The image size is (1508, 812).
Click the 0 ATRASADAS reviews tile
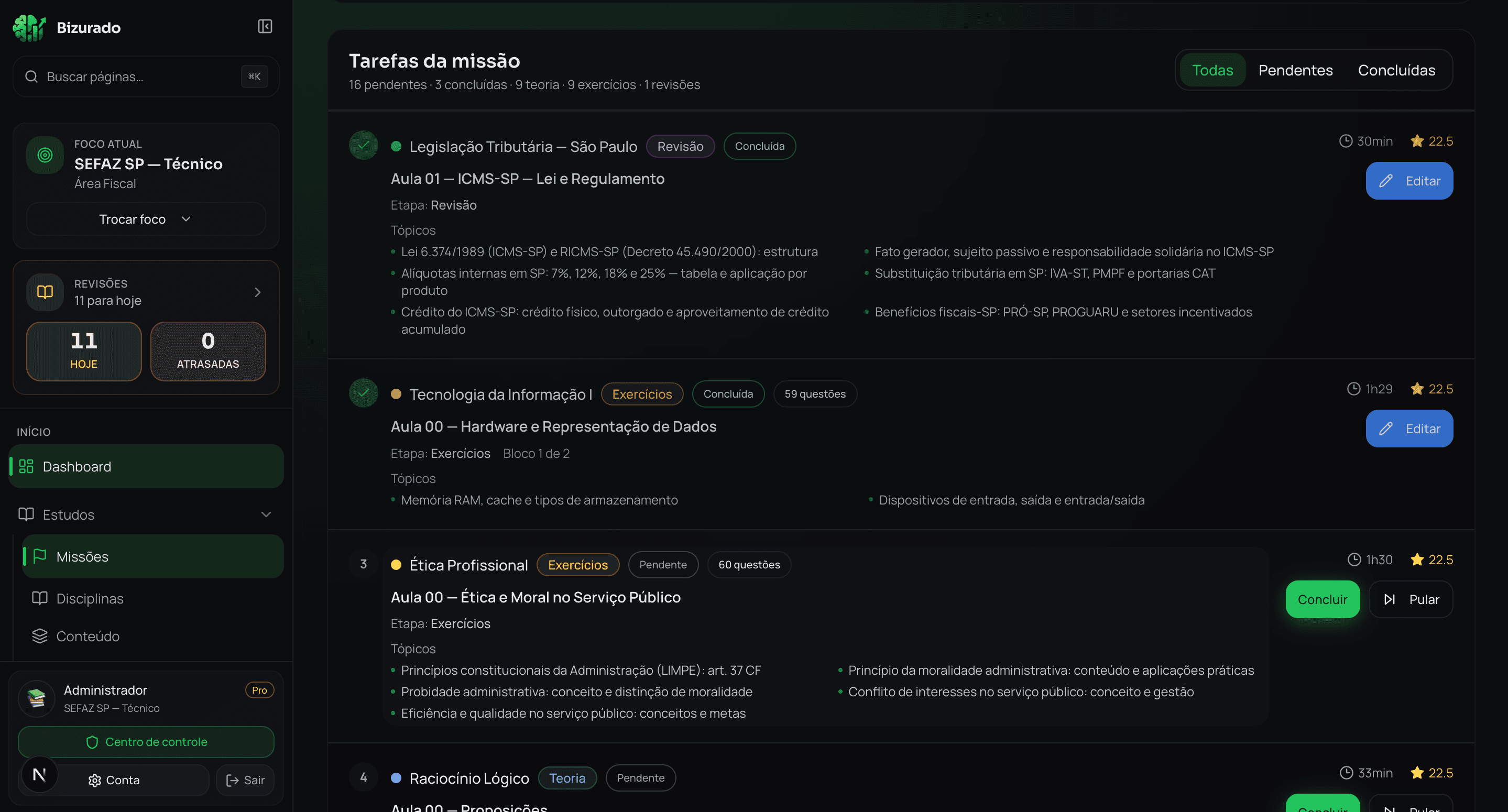[208, 352]
